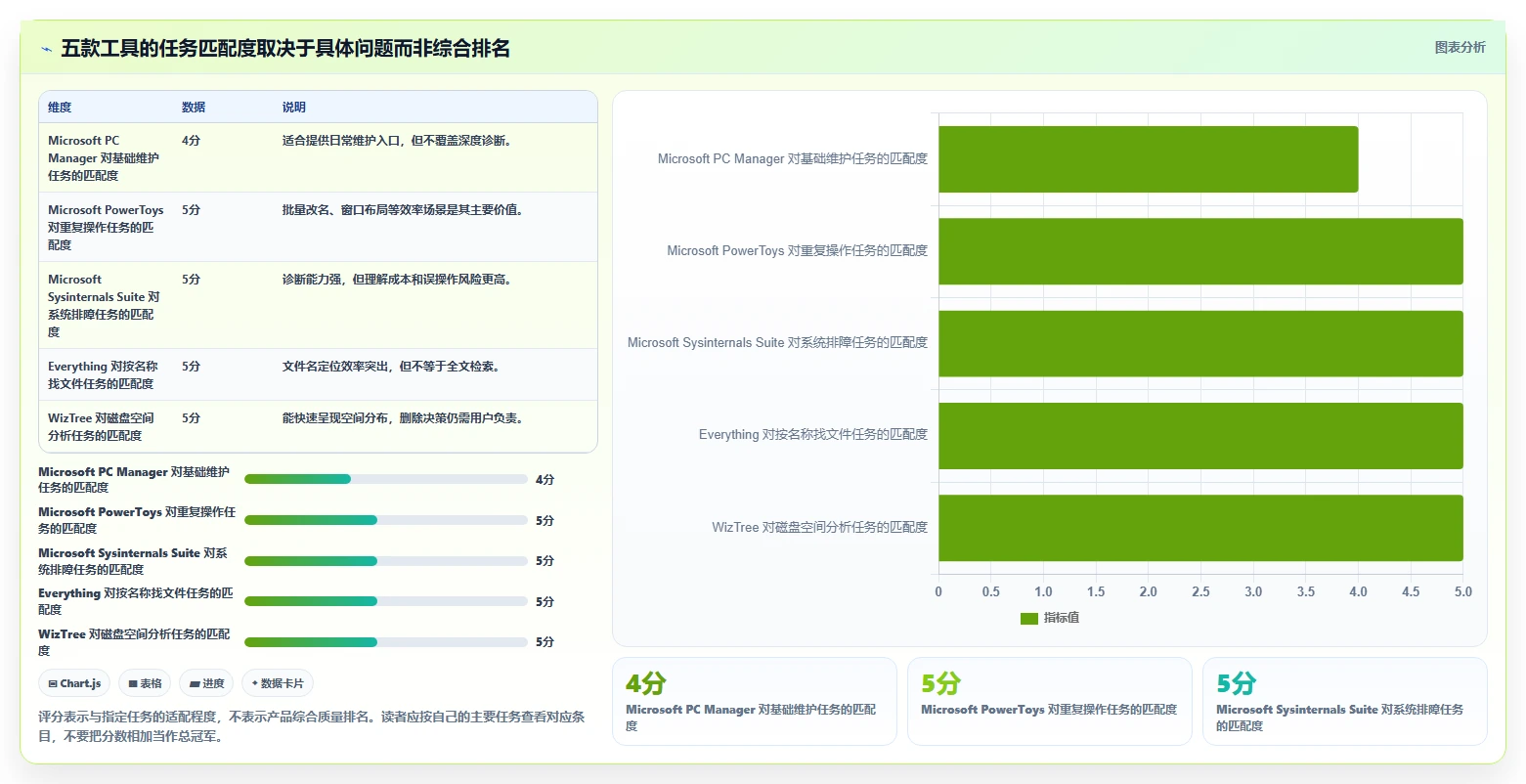1526x784 pixels.
Task: Open the 5分 Microsoft PowerToys data card
Action: tap(1050, 701)
